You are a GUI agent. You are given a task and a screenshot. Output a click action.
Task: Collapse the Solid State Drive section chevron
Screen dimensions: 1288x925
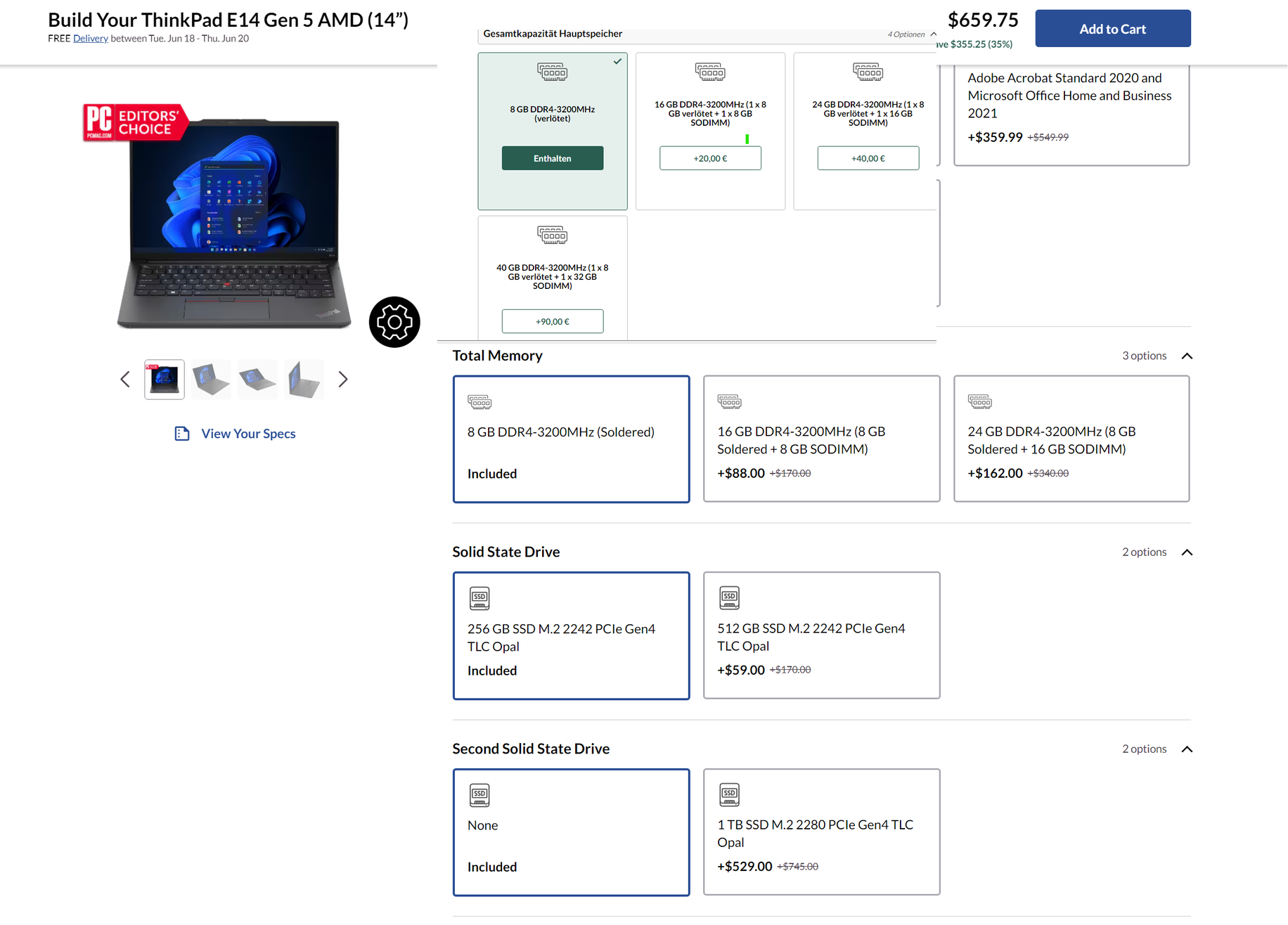coord(1187,552)
